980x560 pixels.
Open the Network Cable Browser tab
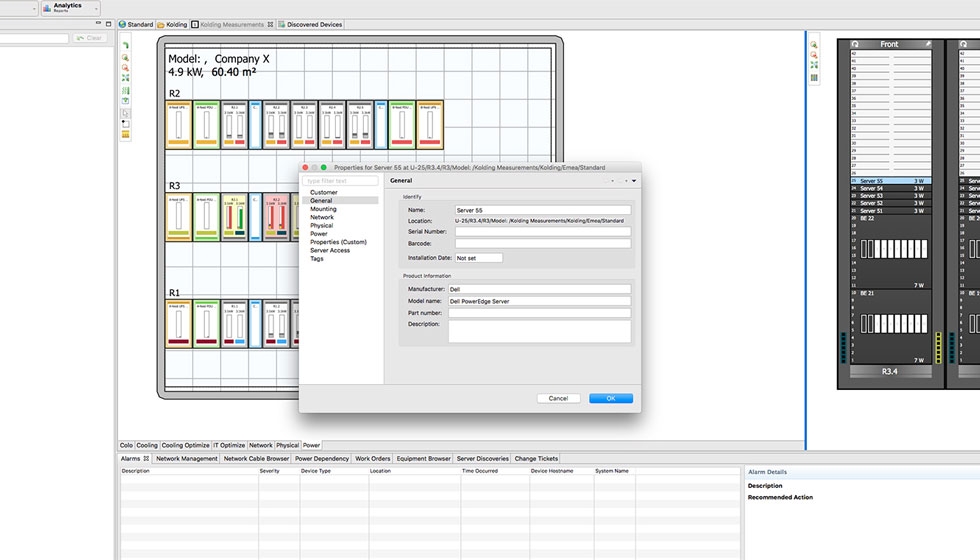coord(256,459)
